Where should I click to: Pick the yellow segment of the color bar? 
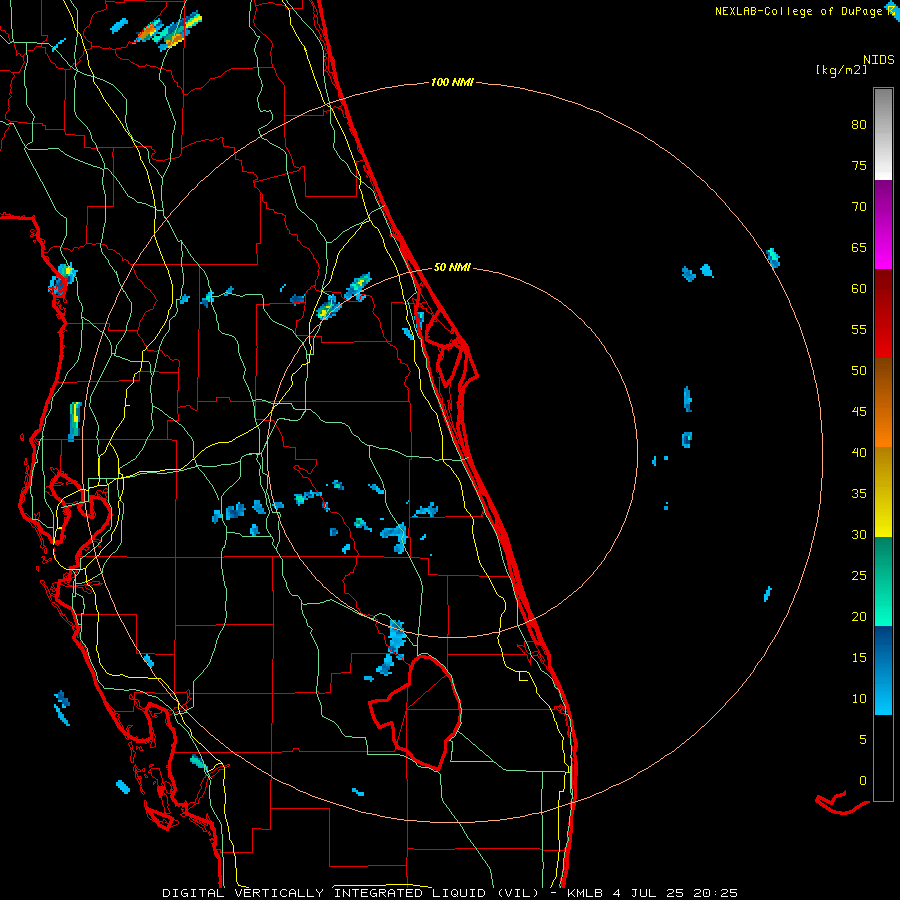[x=883, y=492]
